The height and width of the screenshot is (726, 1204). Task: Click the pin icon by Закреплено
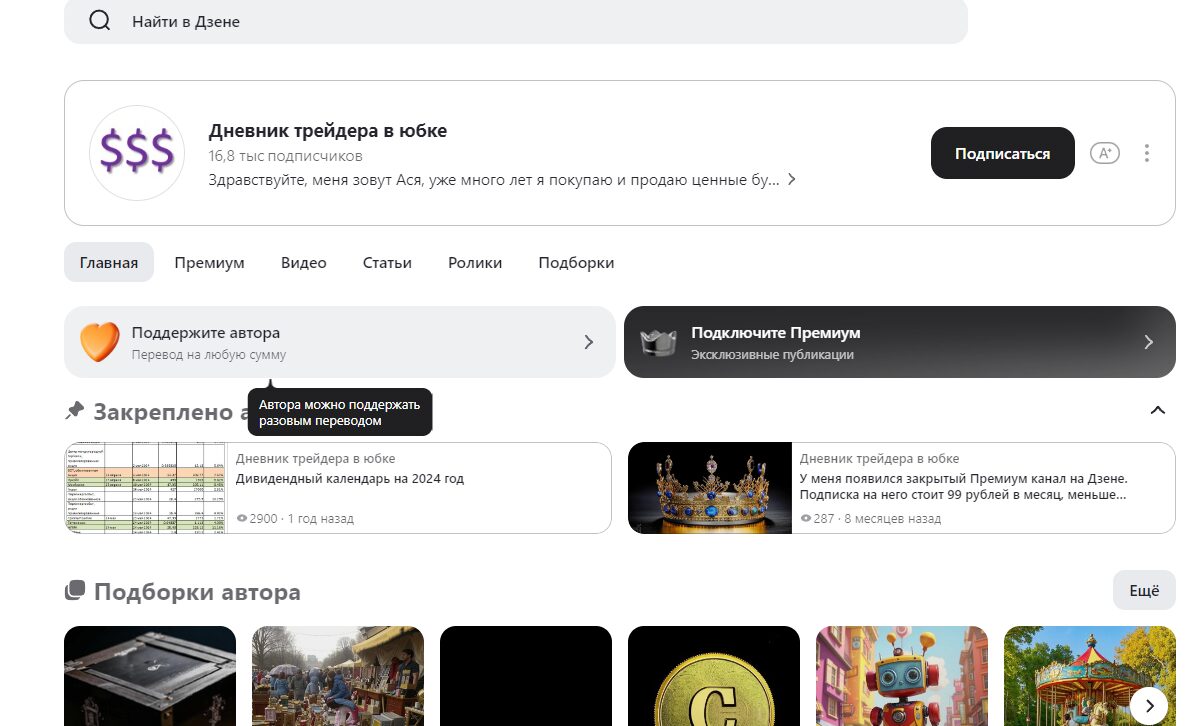pyautogui.click(x=74, y=410)
